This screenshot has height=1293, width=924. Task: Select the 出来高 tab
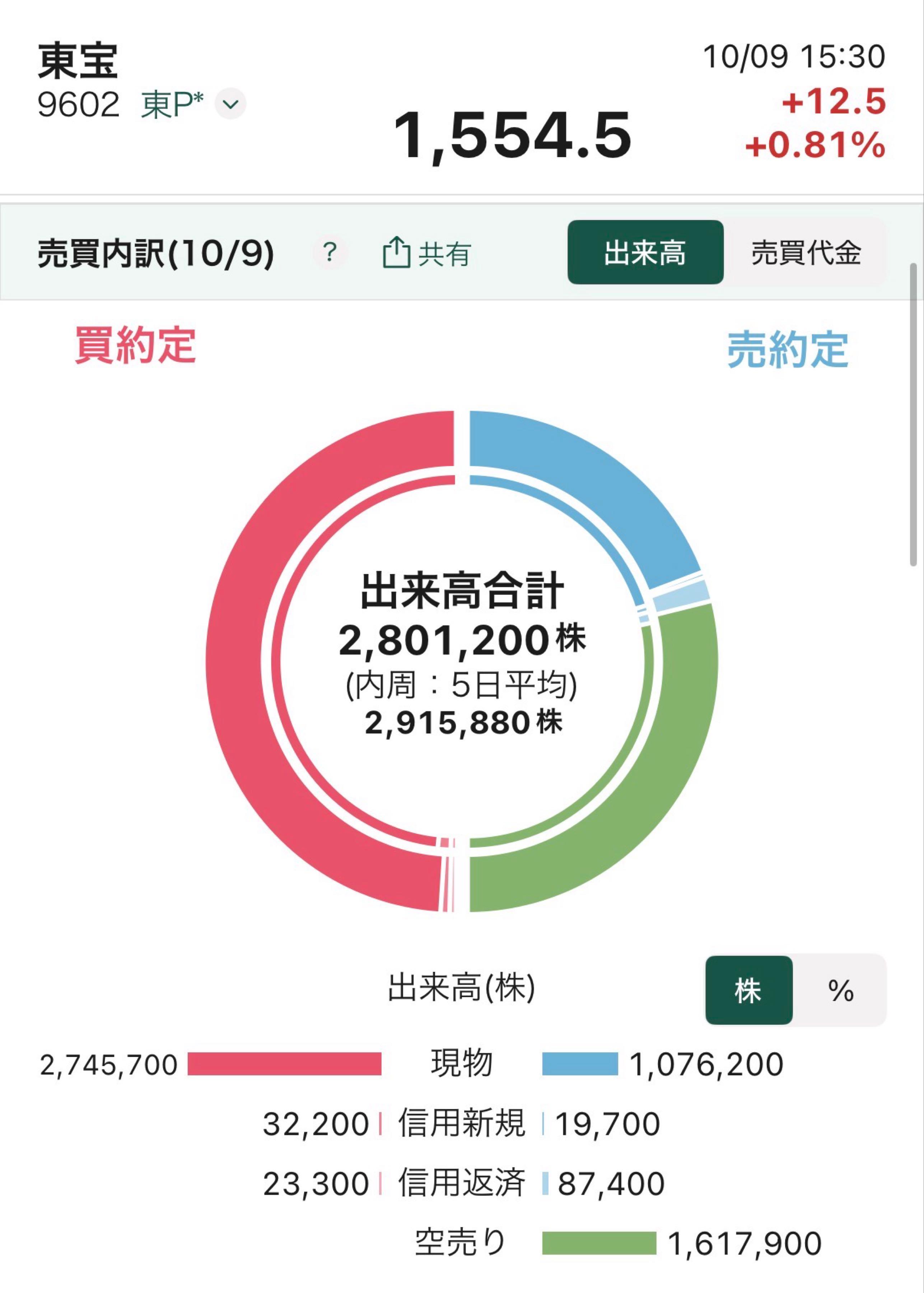(645, 252)
